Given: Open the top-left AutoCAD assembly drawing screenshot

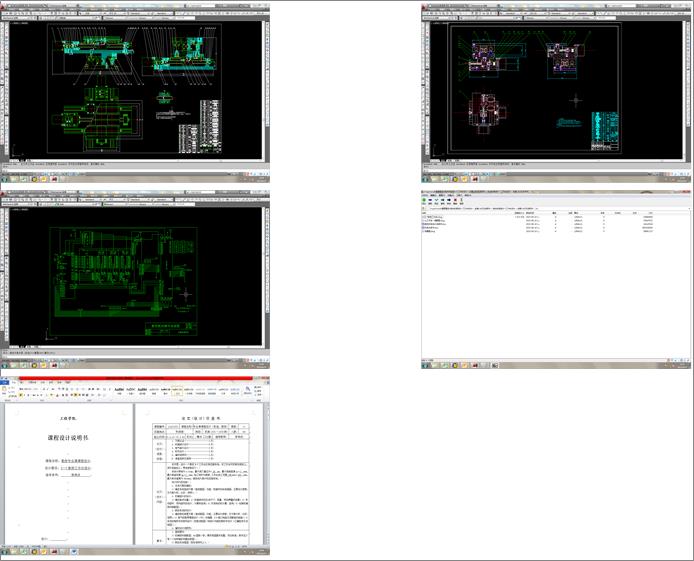Looking at the screenshot, I should coord(135,92).
